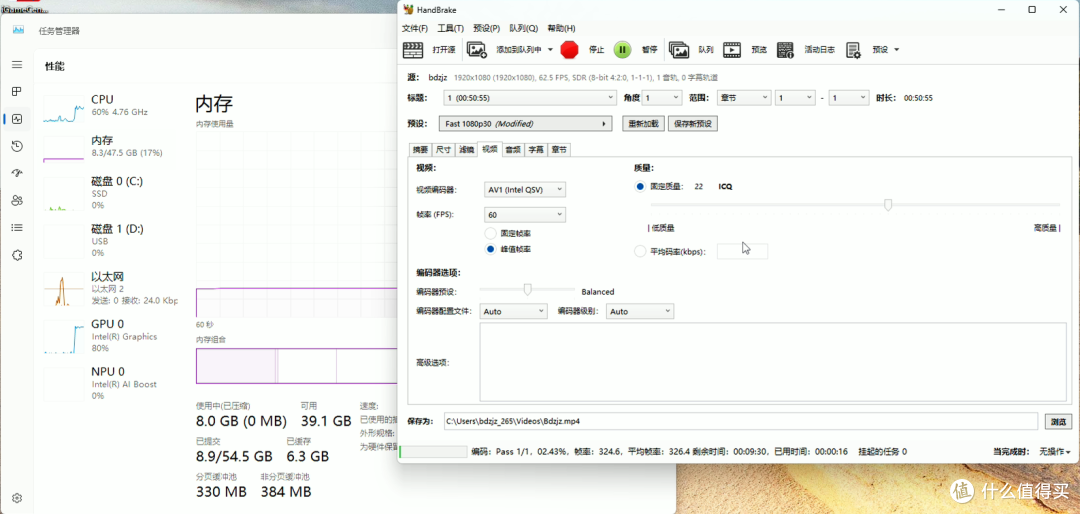Switch to the 章节 chapters tab
The image size is (1080, 514).
tap(559, 150)
